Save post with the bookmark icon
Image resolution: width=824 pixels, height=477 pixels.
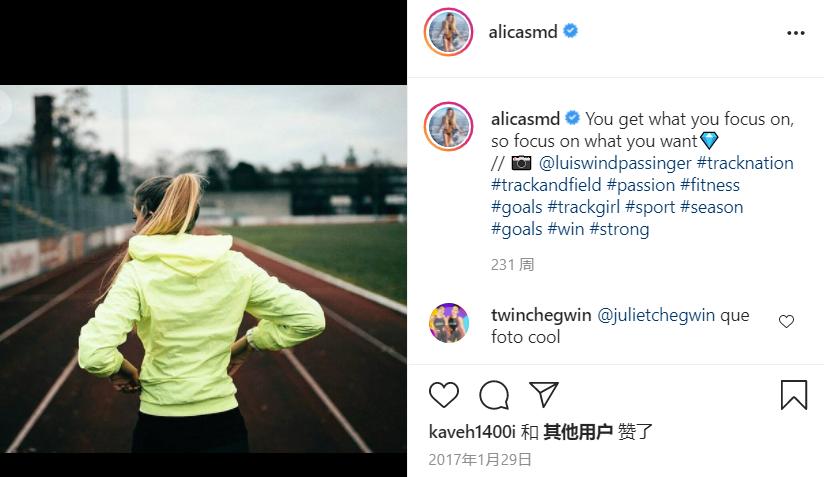tap(794, 395)
